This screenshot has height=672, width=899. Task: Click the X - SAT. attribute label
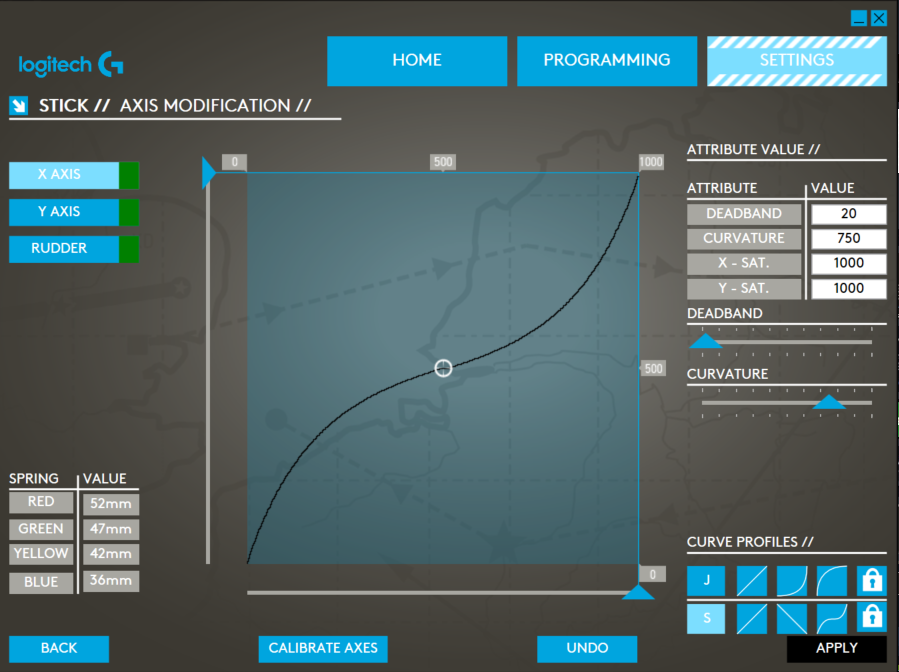pos(744,264)
